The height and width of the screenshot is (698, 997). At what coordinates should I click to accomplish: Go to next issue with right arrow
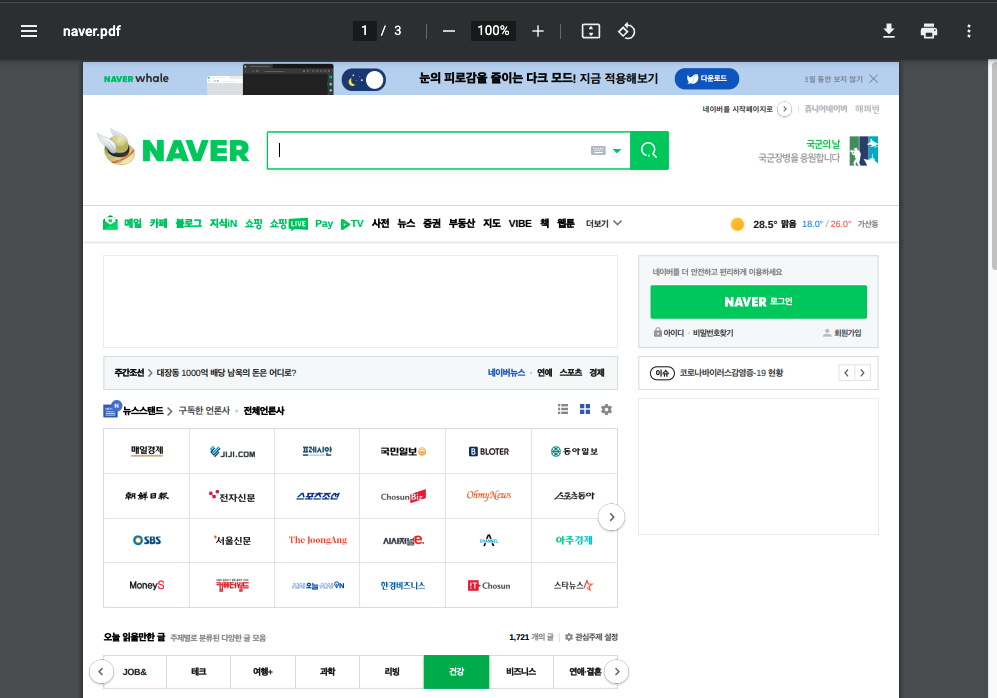tap(863, 373)
